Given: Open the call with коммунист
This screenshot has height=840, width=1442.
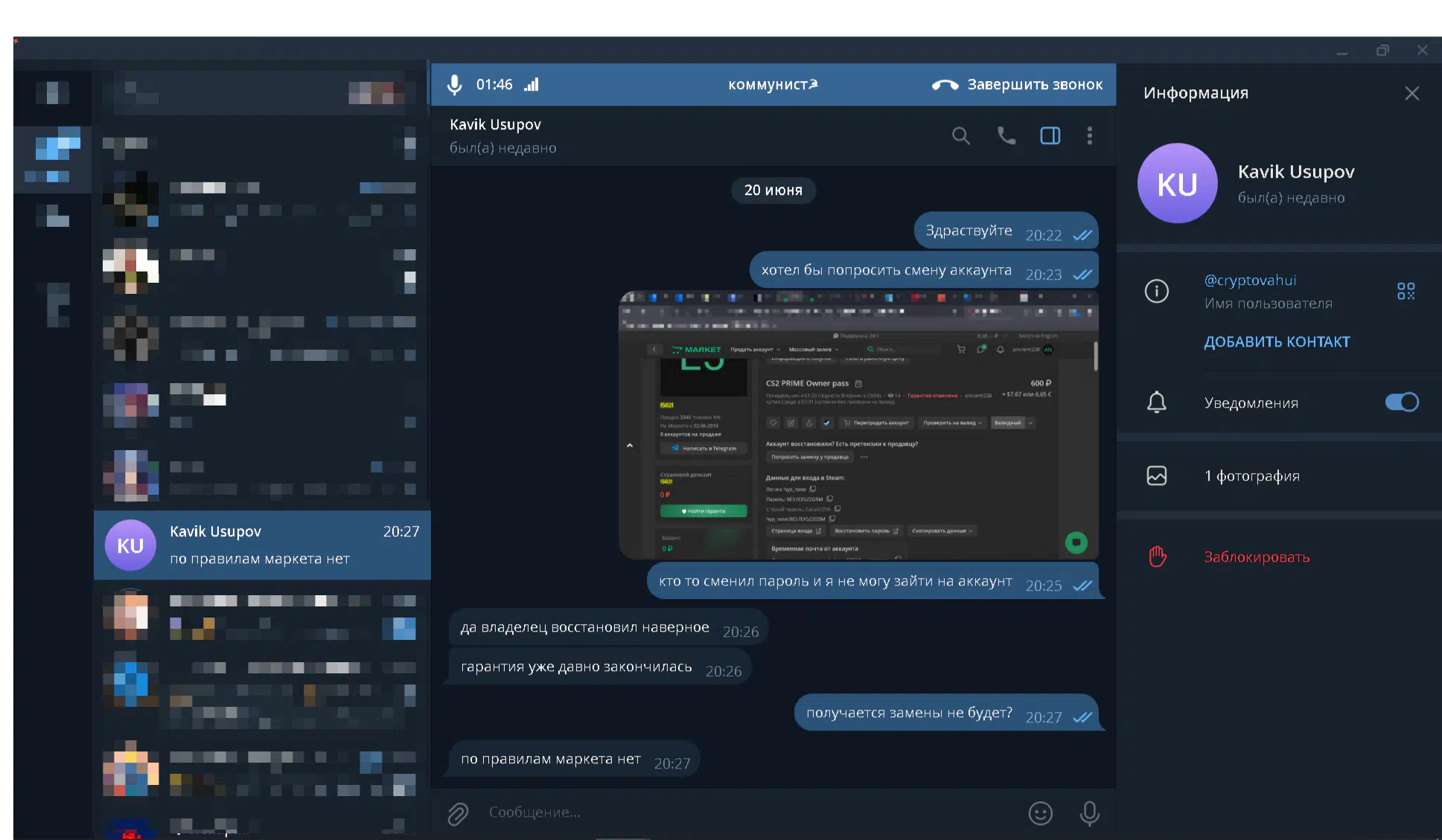Looking at the screenshot, I should (x=773, y=85).
